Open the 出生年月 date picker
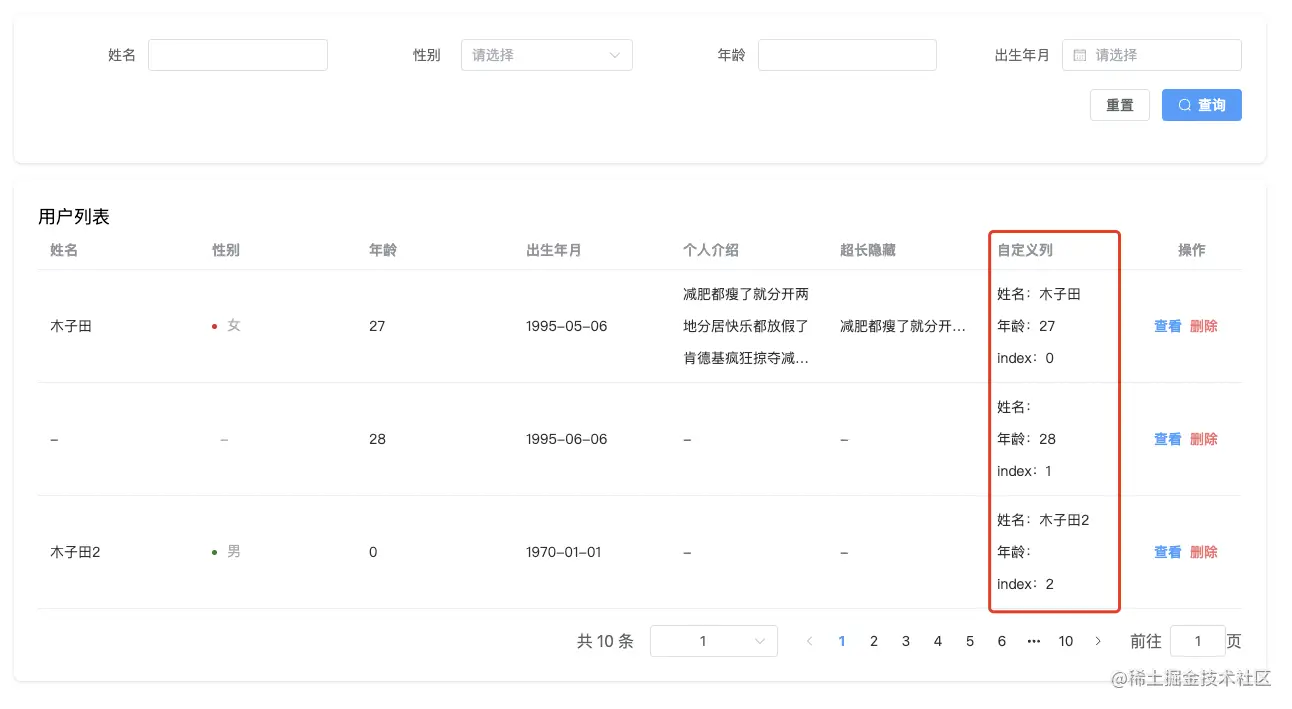The width and height of the screenshot is (1292, 709). pyautogui.click(x=1150, y=55)
